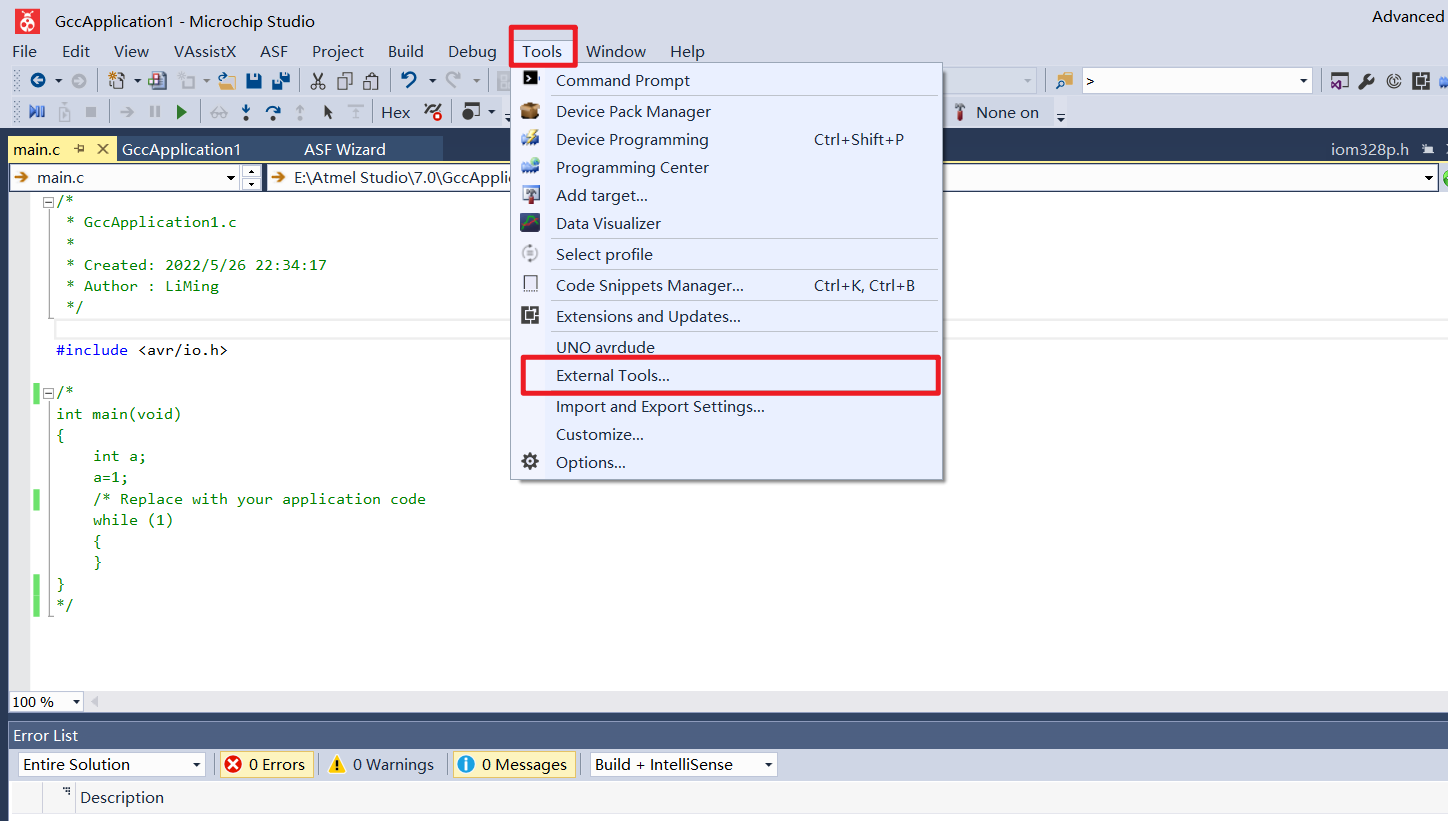The image size is (1448, 821).
Task: Open Customize... from Tools menu
Action: (727, 434)
